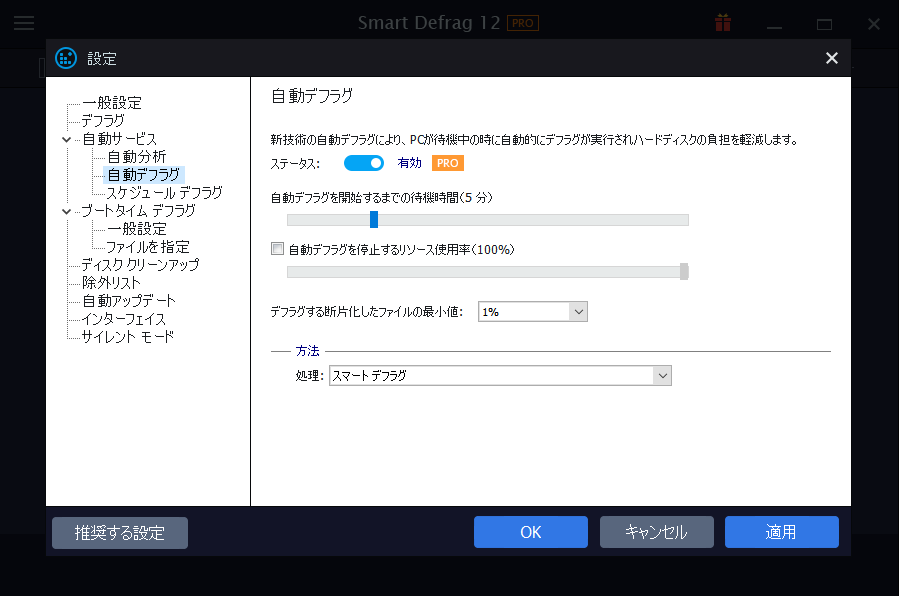Click the orange PRO badge beside 有効
This screenshot has height=596, width=899.
pos(448,163)
